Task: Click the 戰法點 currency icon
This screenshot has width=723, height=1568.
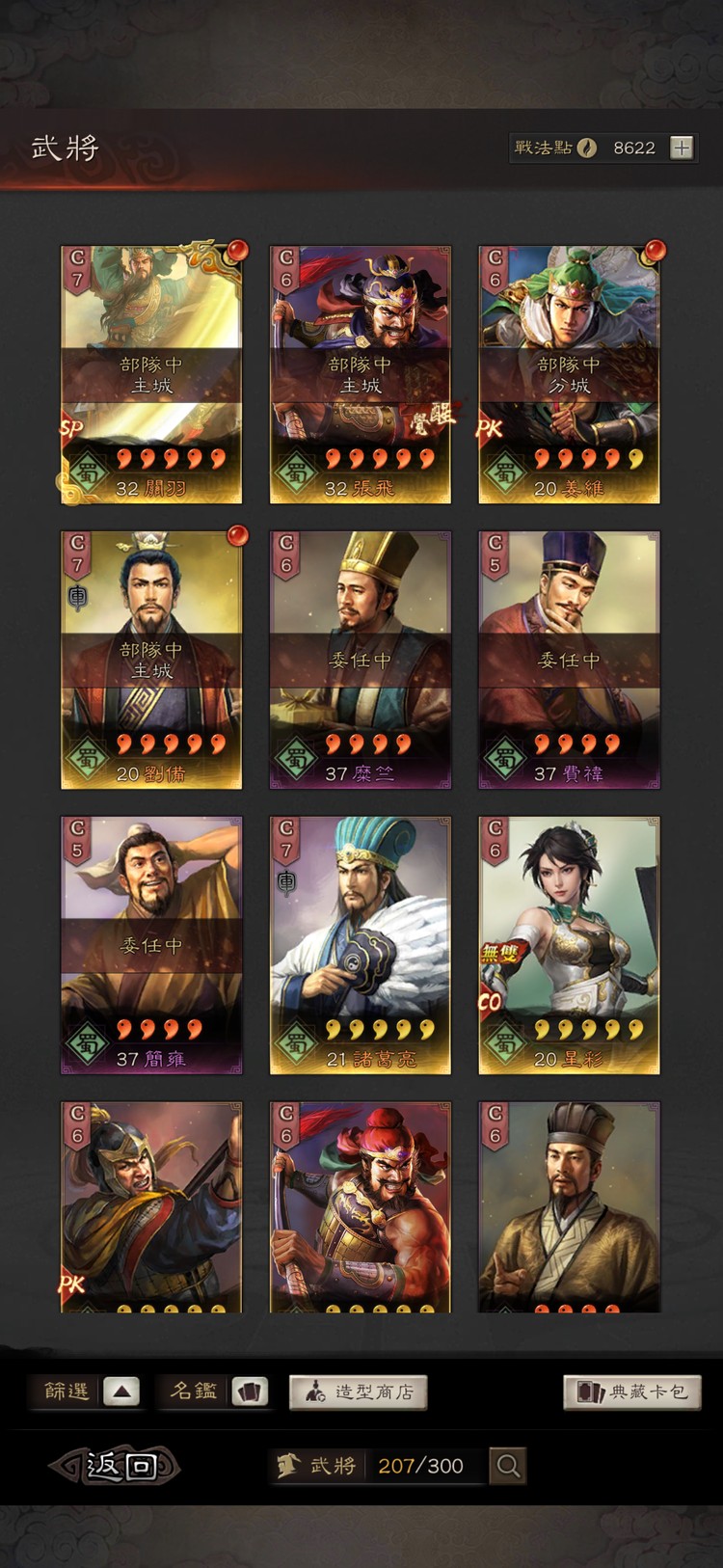Action: (587, 148)
